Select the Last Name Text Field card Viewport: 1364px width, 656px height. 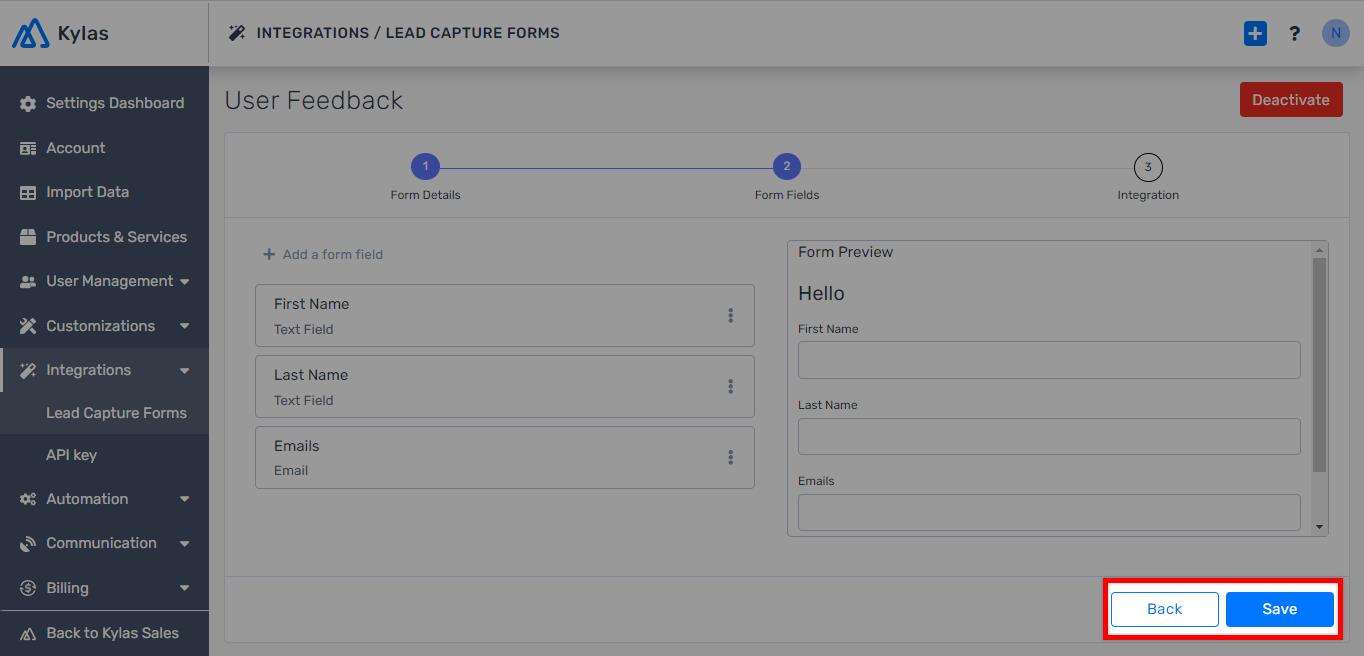(x=505, y=386)
